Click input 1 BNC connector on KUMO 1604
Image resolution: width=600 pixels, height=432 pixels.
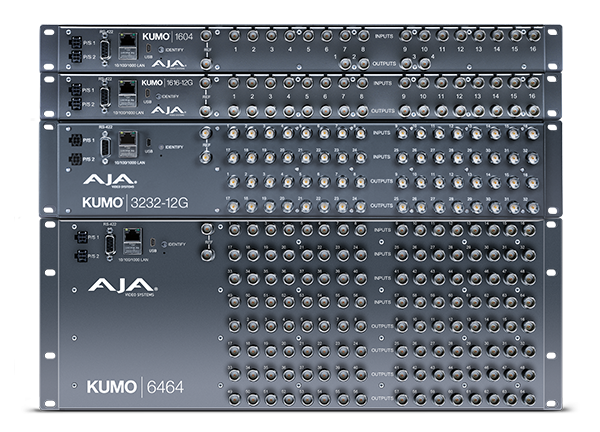(x=234, y=36)
